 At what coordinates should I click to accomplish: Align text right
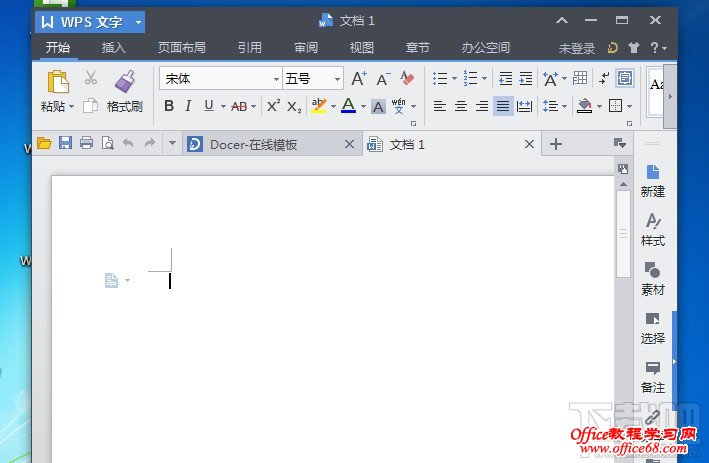482,106
